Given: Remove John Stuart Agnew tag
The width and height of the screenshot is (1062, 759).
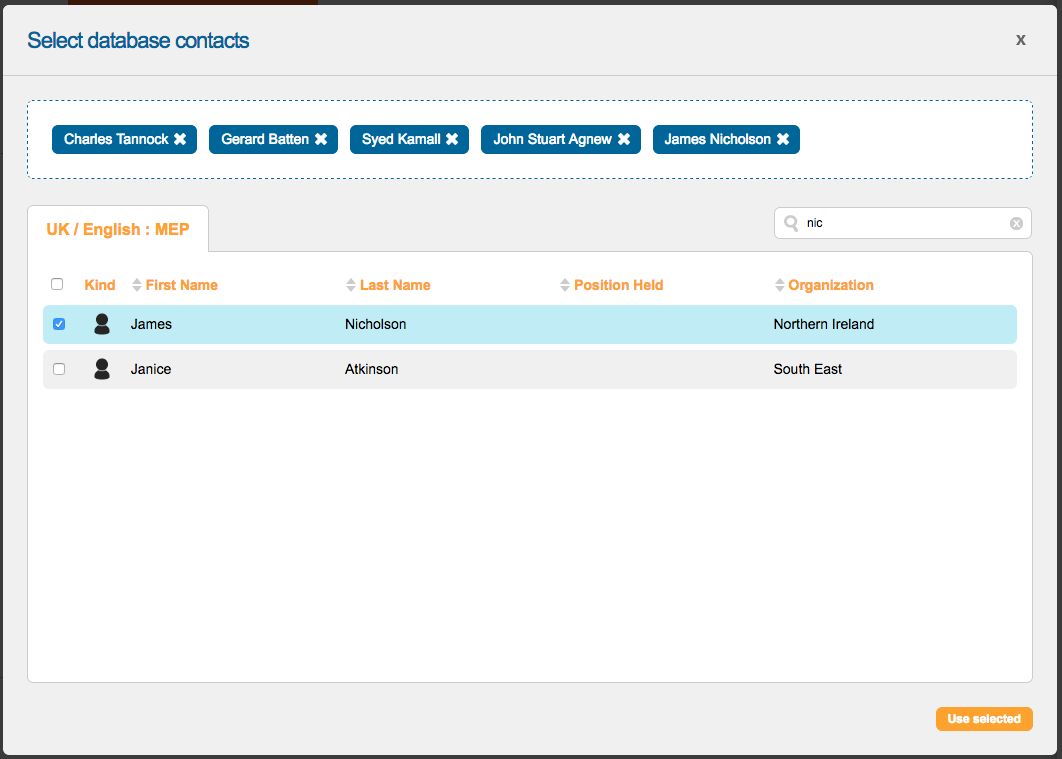Looking at the screenshot, I should (x=624, y=139).
